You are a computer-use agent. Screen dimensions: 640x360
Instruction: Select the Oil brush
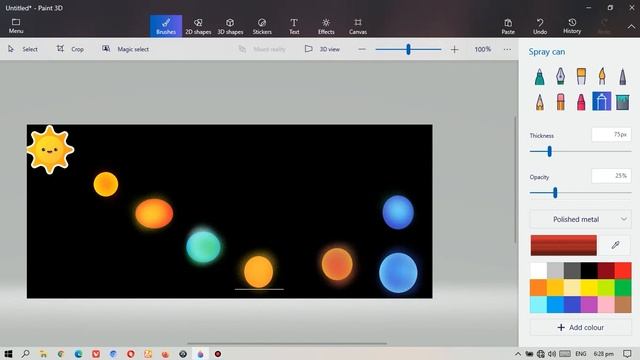581,77
